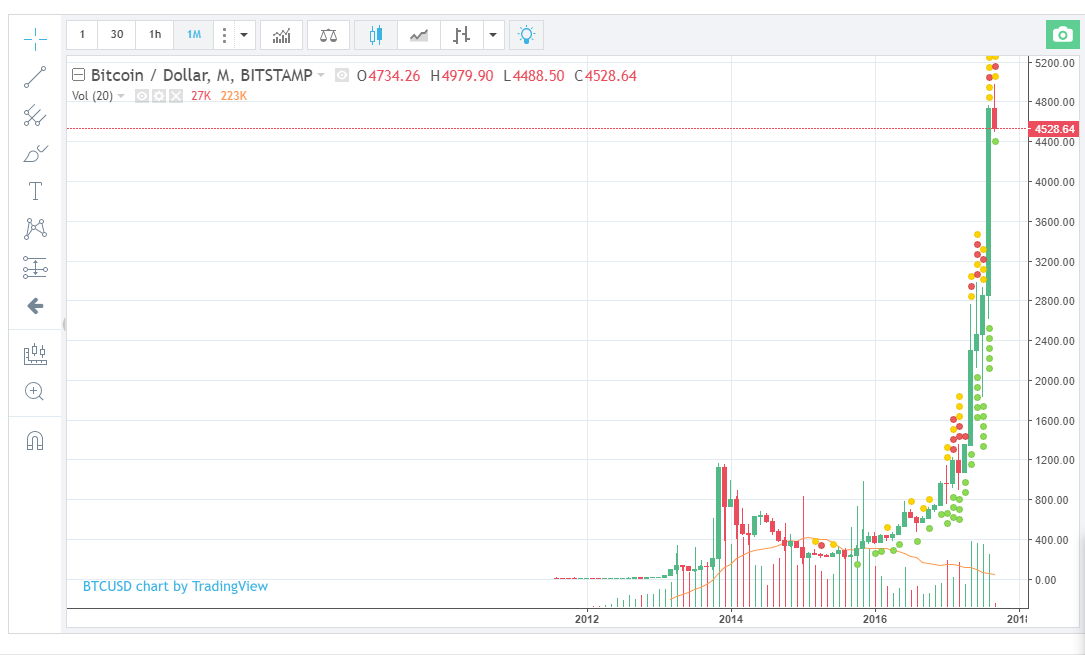Switch to area chart style
Image resolution: width=1085 pixels, height=655 pixels.
pos(419,35)
